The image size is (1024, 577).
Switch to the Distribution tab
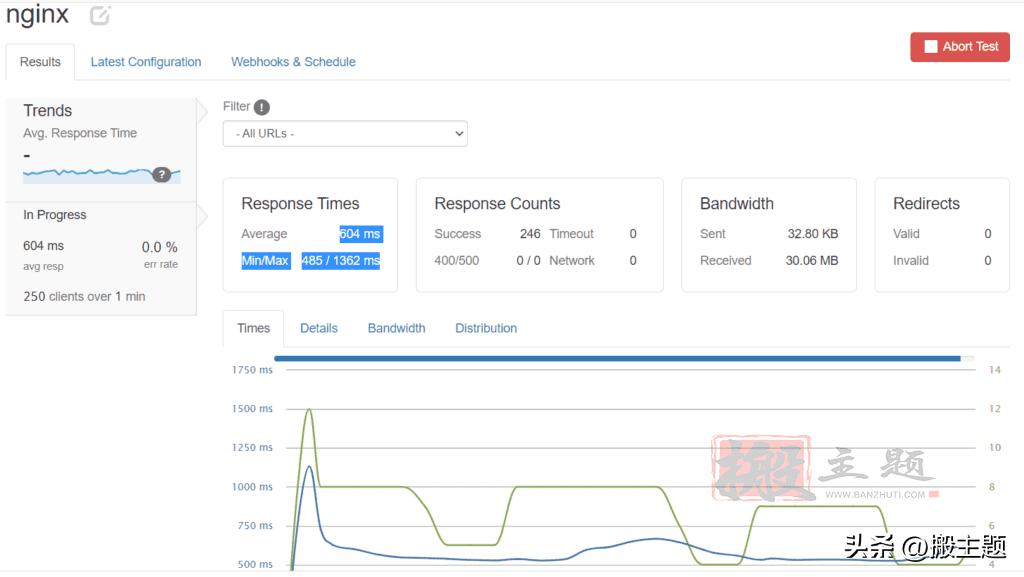pyautogui.click(x=485, y=327)
